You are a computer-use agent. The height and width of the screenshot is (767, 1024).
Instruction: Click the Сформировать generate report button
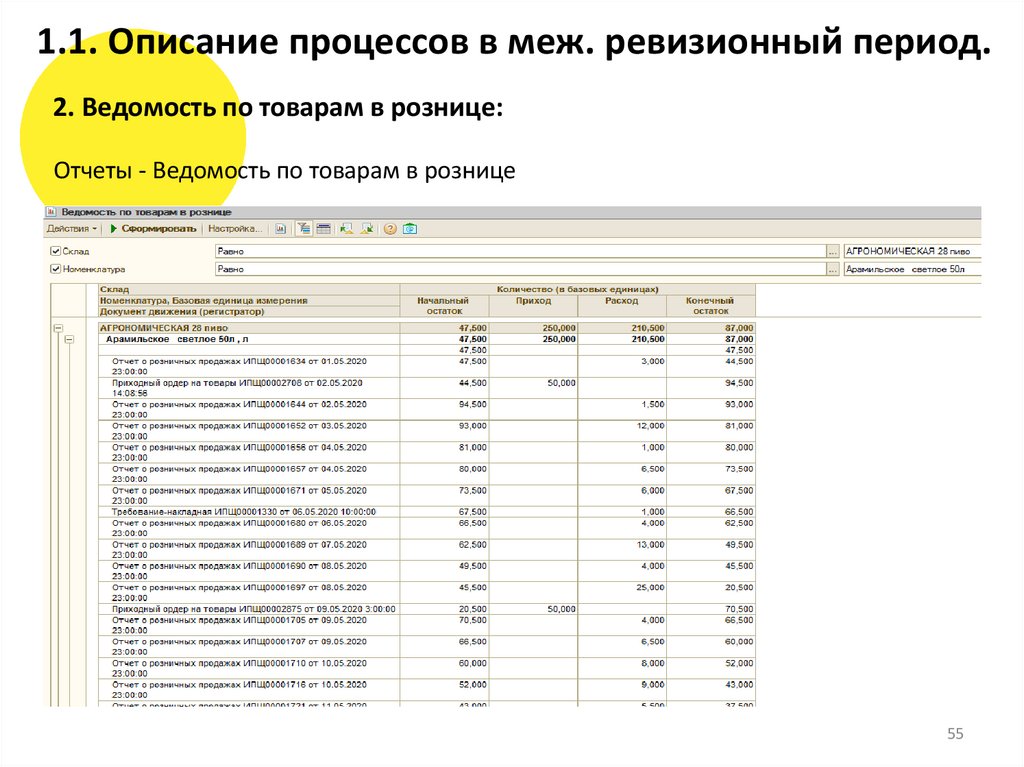153,229
